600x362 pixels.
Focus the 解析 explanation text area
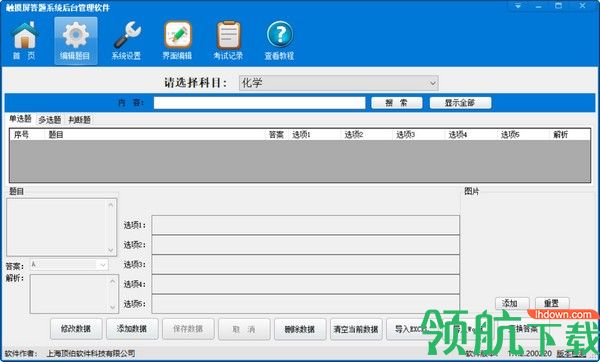[x=74, y=294]
